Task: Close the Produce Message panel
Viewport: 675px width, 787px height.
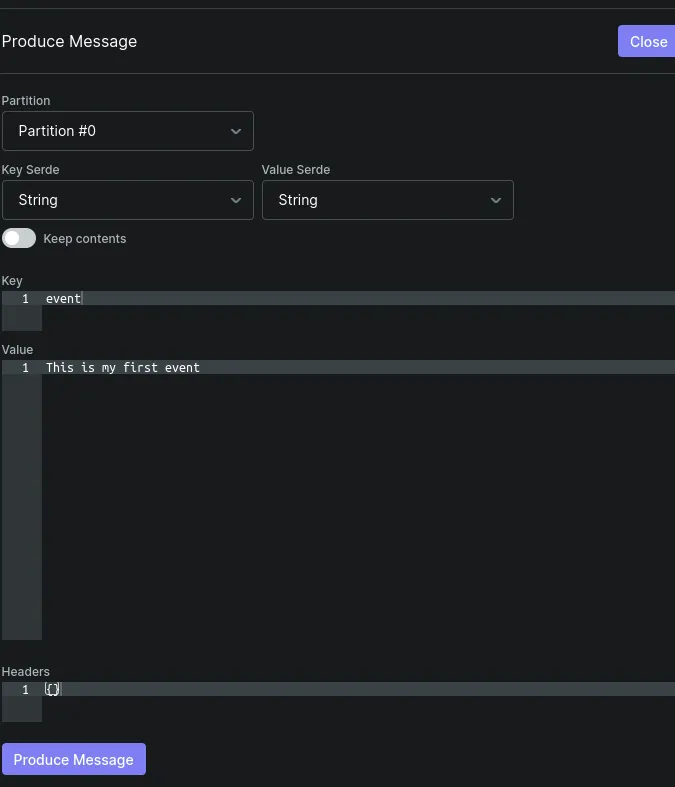Action: (646, 41)
